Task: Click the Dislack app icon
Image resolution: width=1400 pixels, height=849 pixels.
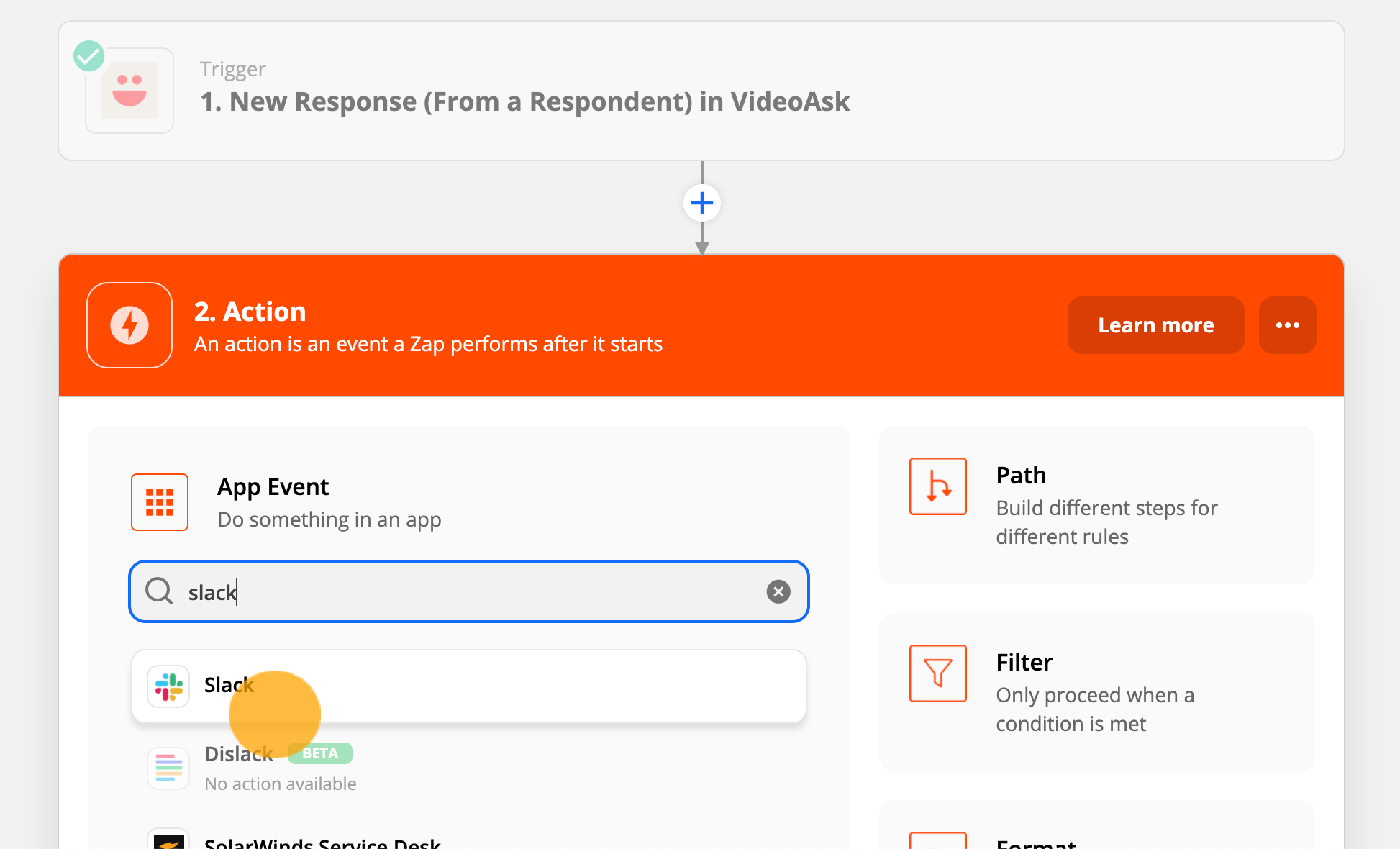Action: coord(168,768)
